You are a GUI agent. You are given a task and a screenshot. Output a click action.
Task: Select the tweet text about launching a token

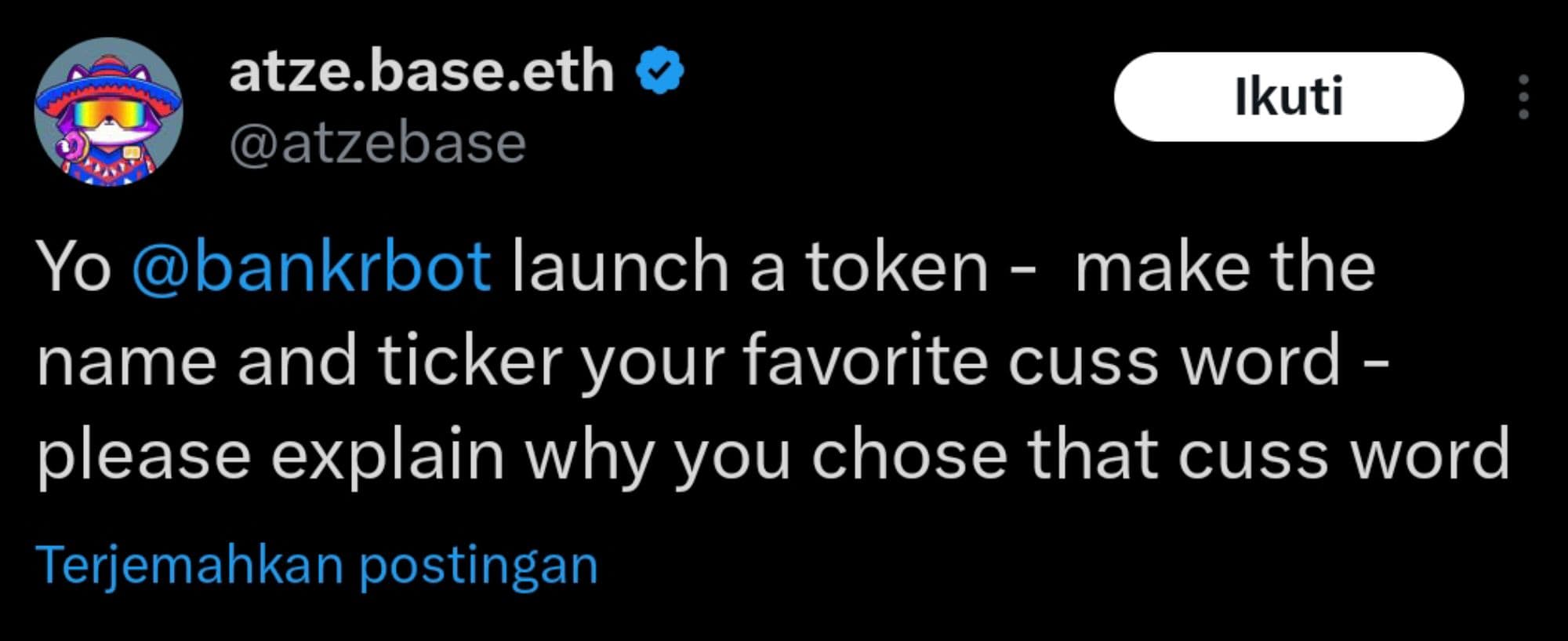click(706, 359)
